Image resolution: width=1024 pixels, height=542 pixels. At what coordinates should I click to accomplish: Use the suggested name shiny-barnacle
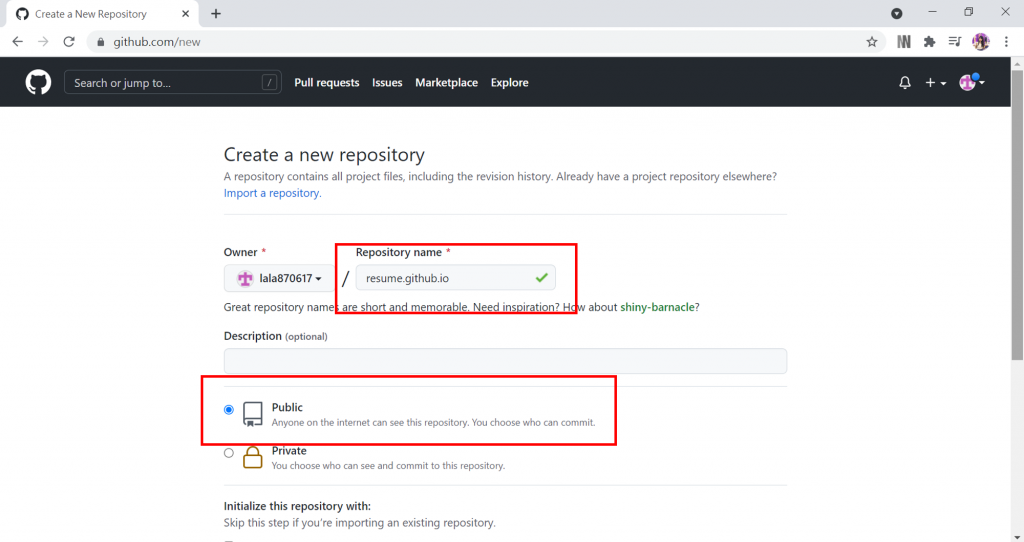click(x=658, y=307)
